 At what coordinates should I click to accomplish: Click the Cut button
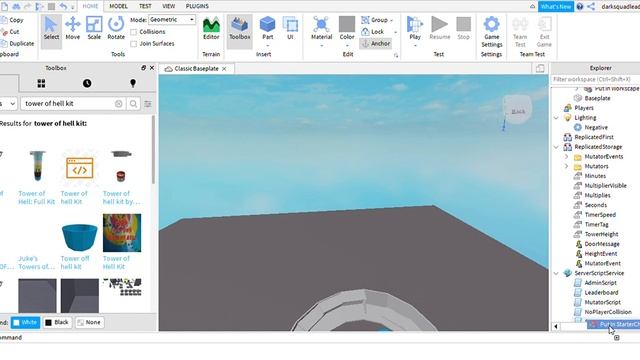click(x=10, y=32)
